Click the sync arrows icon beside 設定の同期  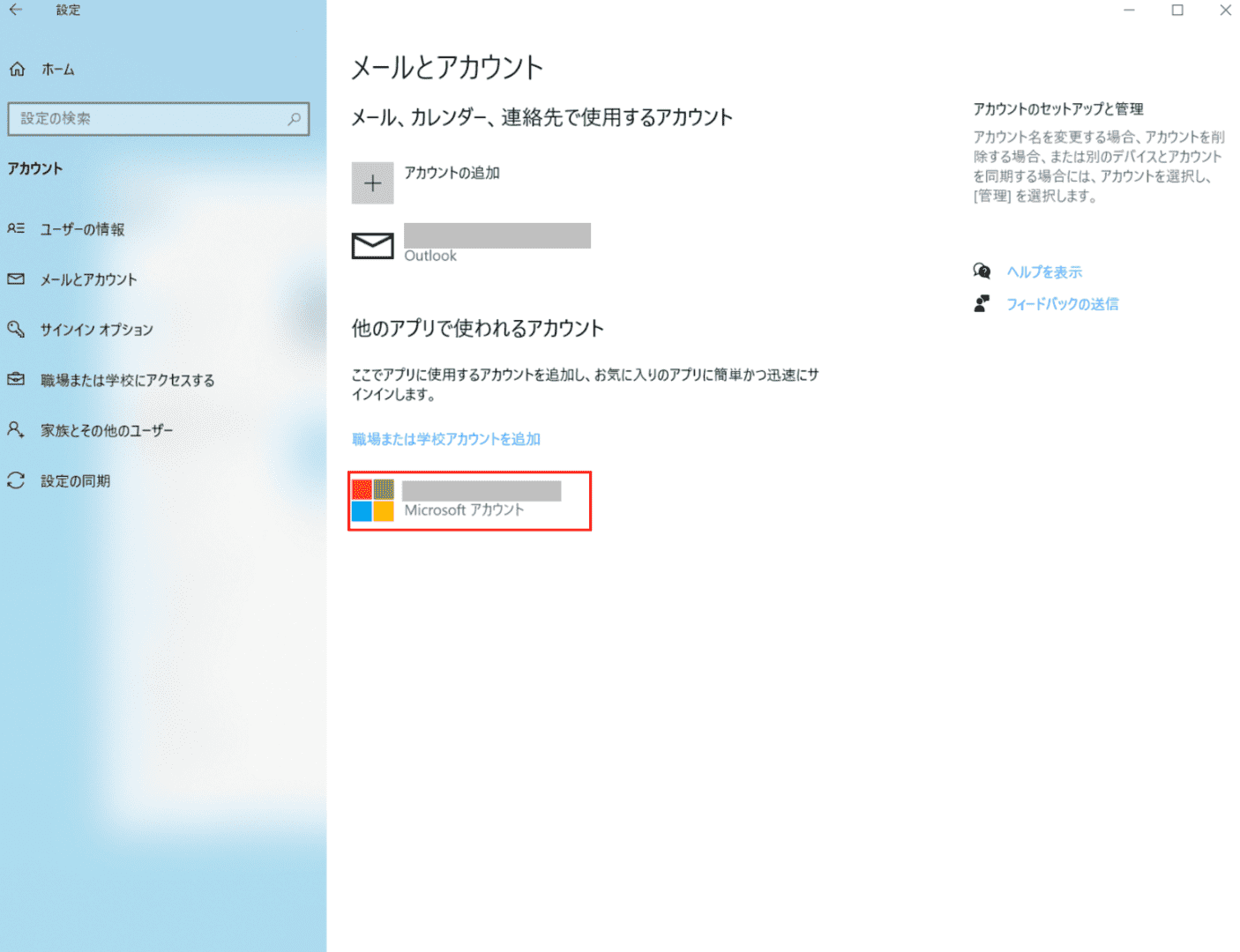pyautogui.click(x=16, y=480)
